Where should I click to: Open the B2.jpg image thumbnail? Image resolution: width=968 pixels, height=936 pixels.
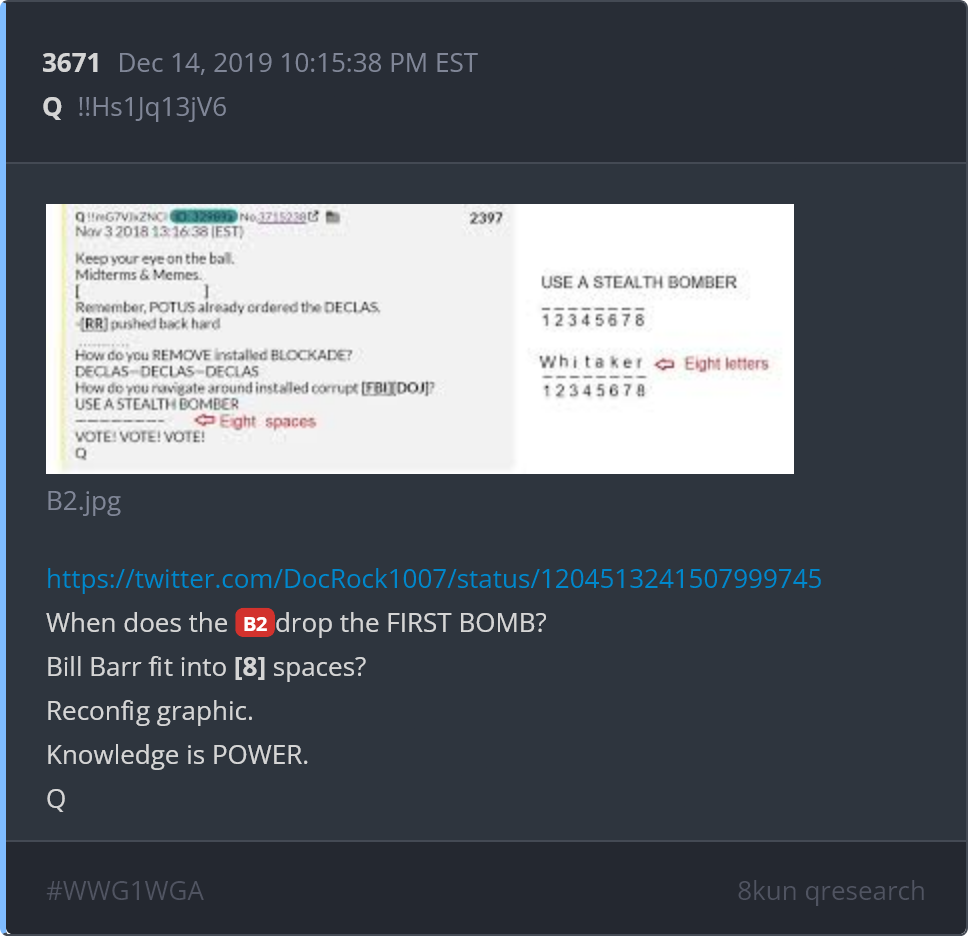point(420,339)
